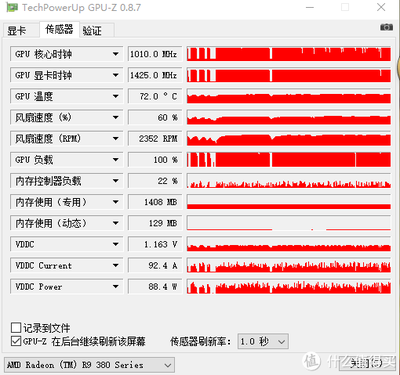Click the GPU-Z app icon in title bar
The height and width of the screenshot is (375, 400).
click(x=12, y=7)
